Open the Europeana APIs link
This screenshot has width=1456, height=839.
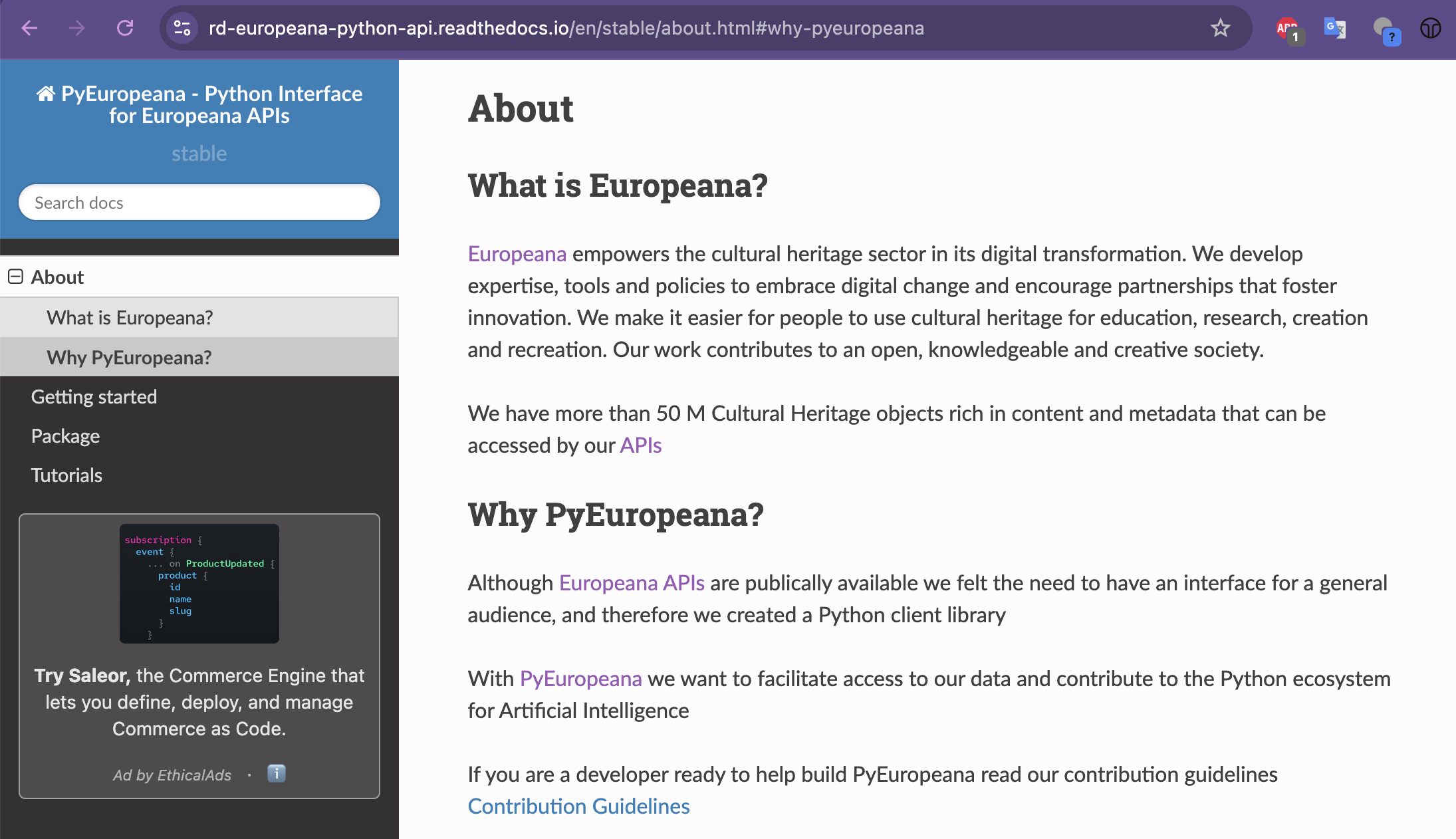tap(631, 583)
